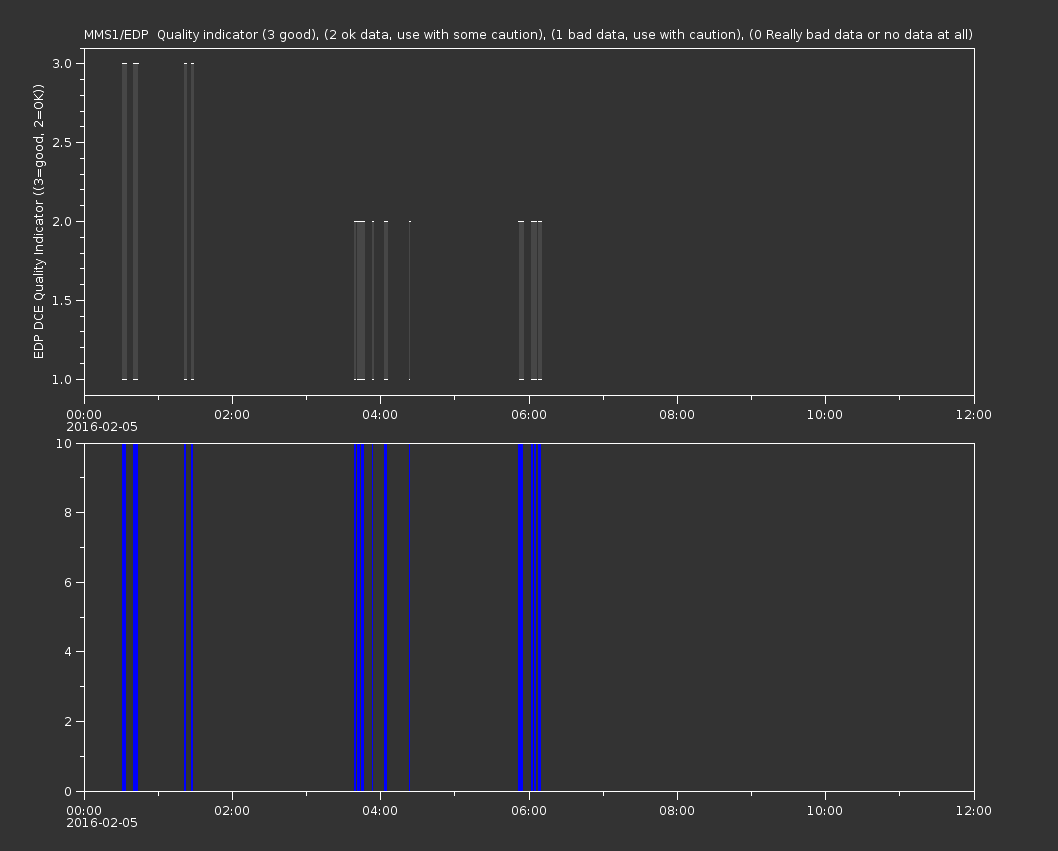The width and height of the screenshot is (1058, 851).
Task: Click the 10:00 time label under lower plot
Action: point(825,811)
